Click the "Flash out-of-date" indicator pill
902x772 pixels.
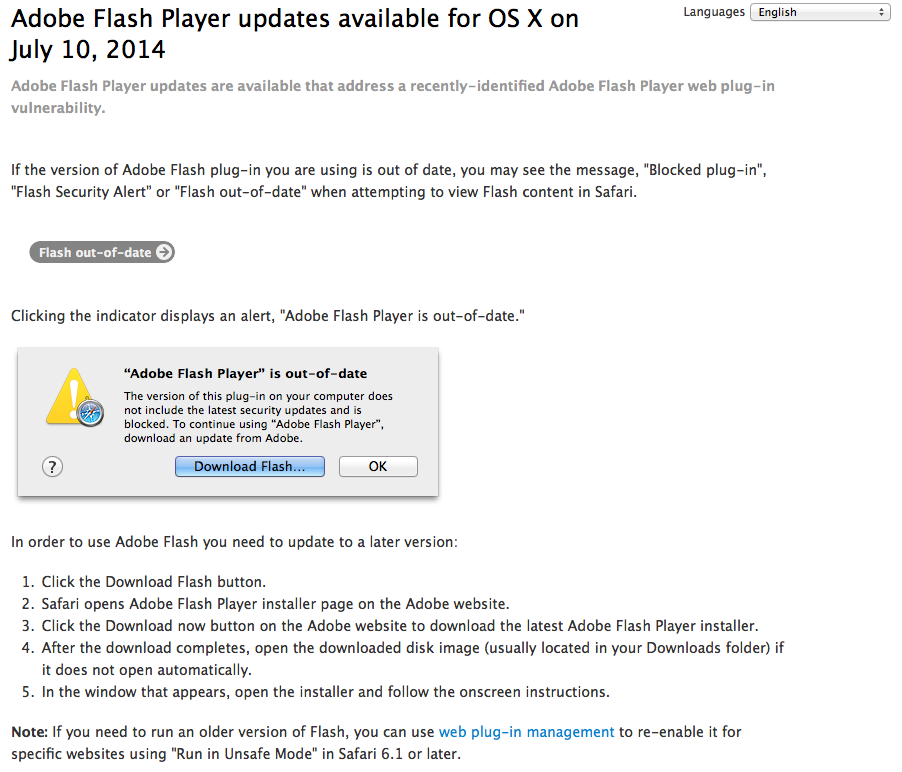click(101, 253)
